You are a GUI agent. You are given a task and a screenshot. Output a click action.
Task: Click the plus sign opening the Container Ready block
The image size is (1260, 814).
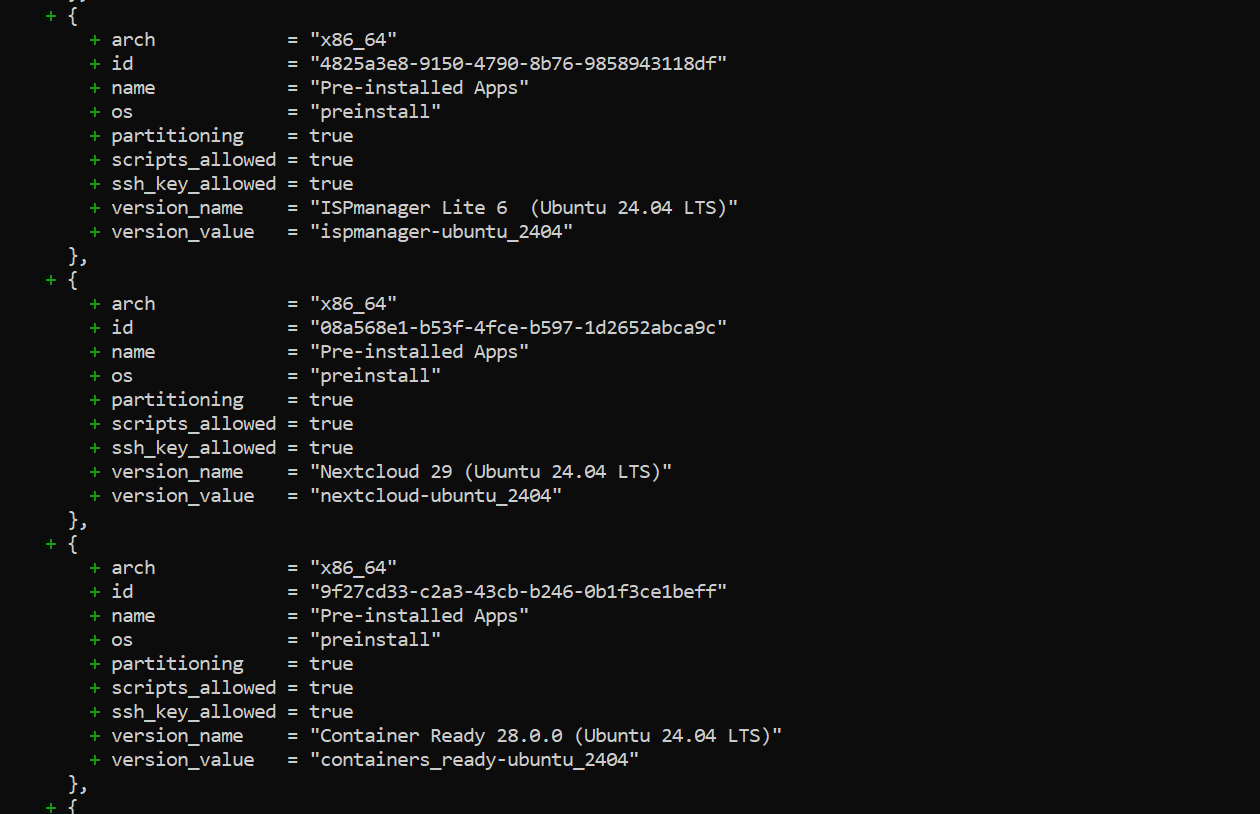point(51,544)
